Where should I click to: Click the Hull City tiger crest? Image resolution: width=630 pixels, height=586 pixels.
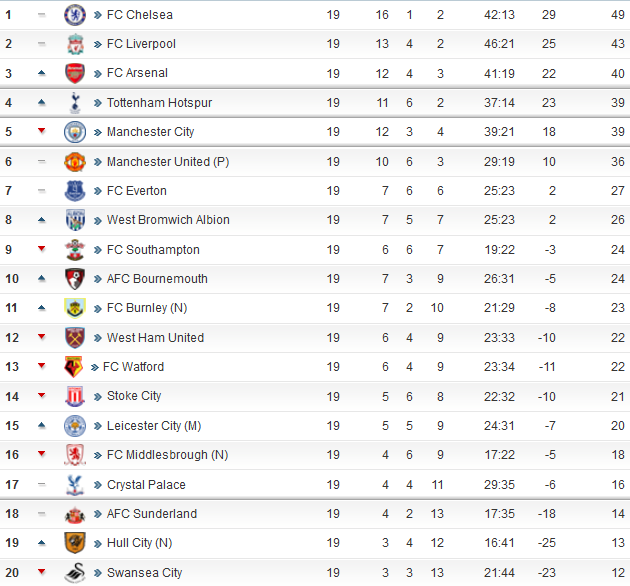coord(75,543)
